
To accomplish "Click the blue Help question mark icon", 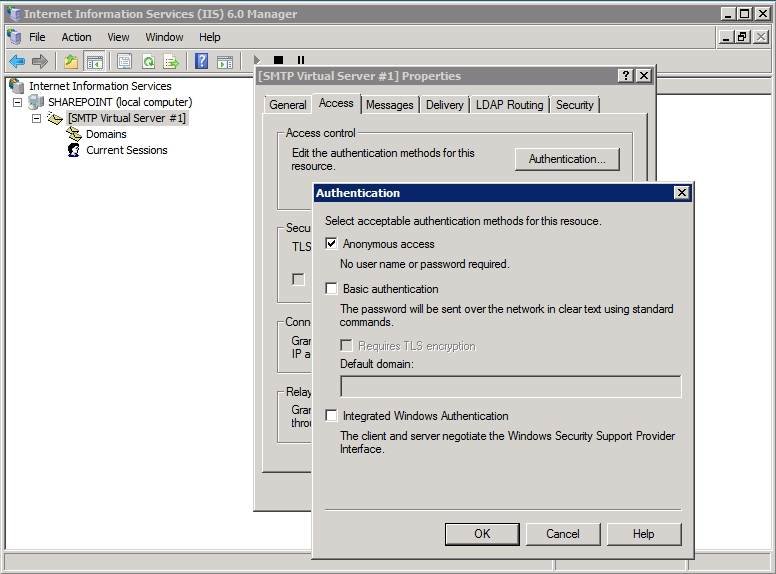I will [201, 61].
